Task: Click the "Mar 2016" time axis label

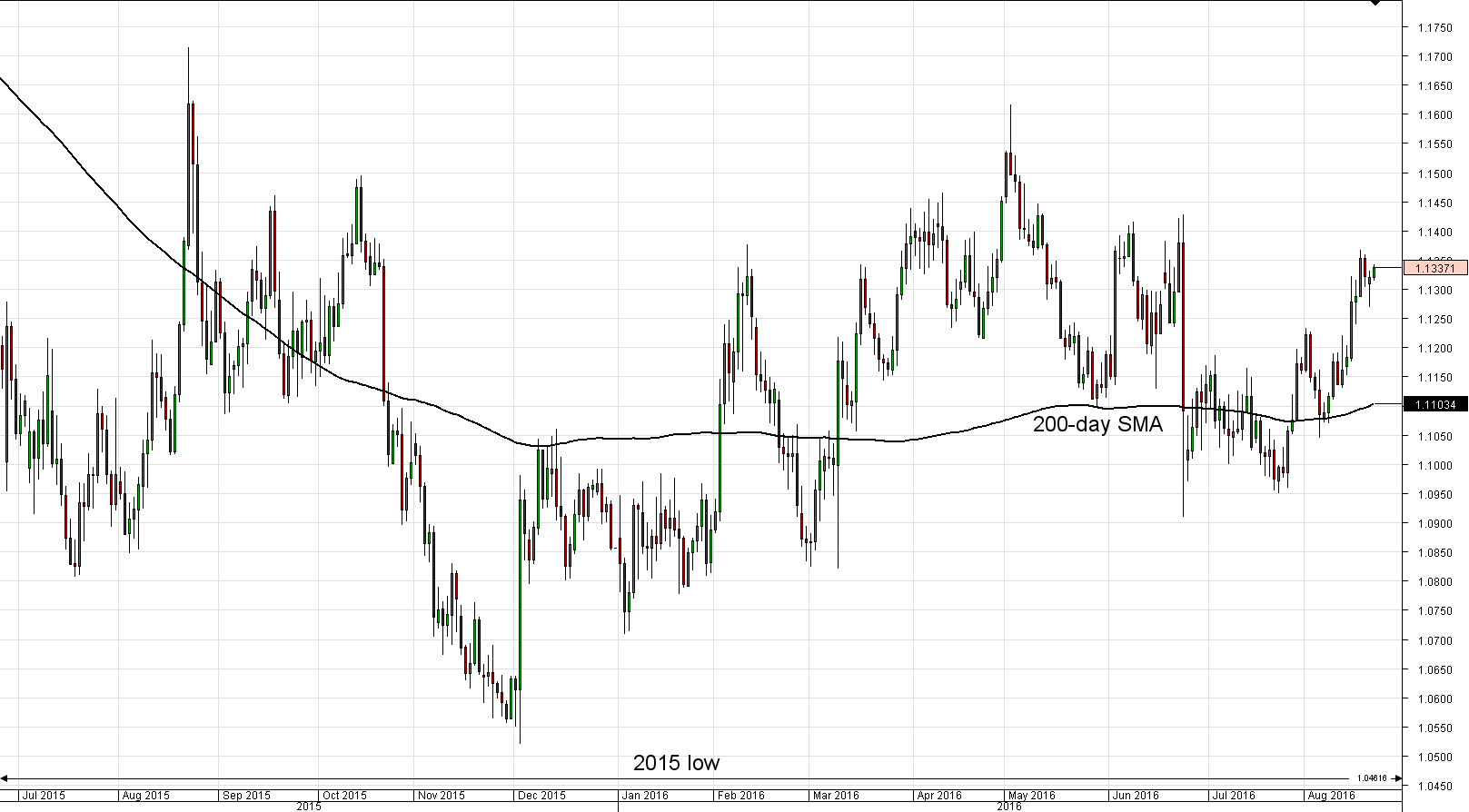Action: pos(836,796)
